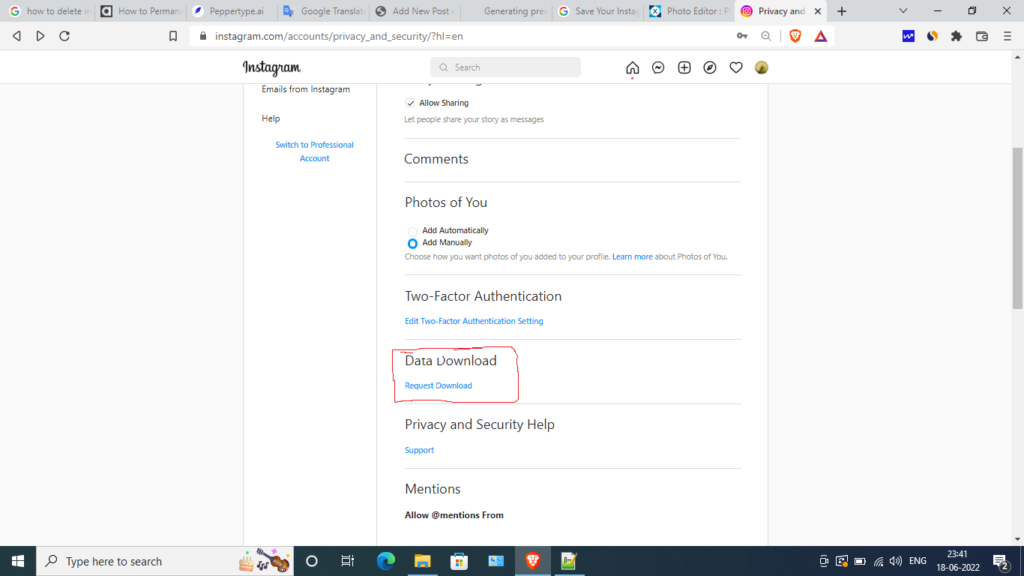The height and width of the screenshot is (576, 1024).
Task: Open taskbar clock and date
Action: pos(957,561)
